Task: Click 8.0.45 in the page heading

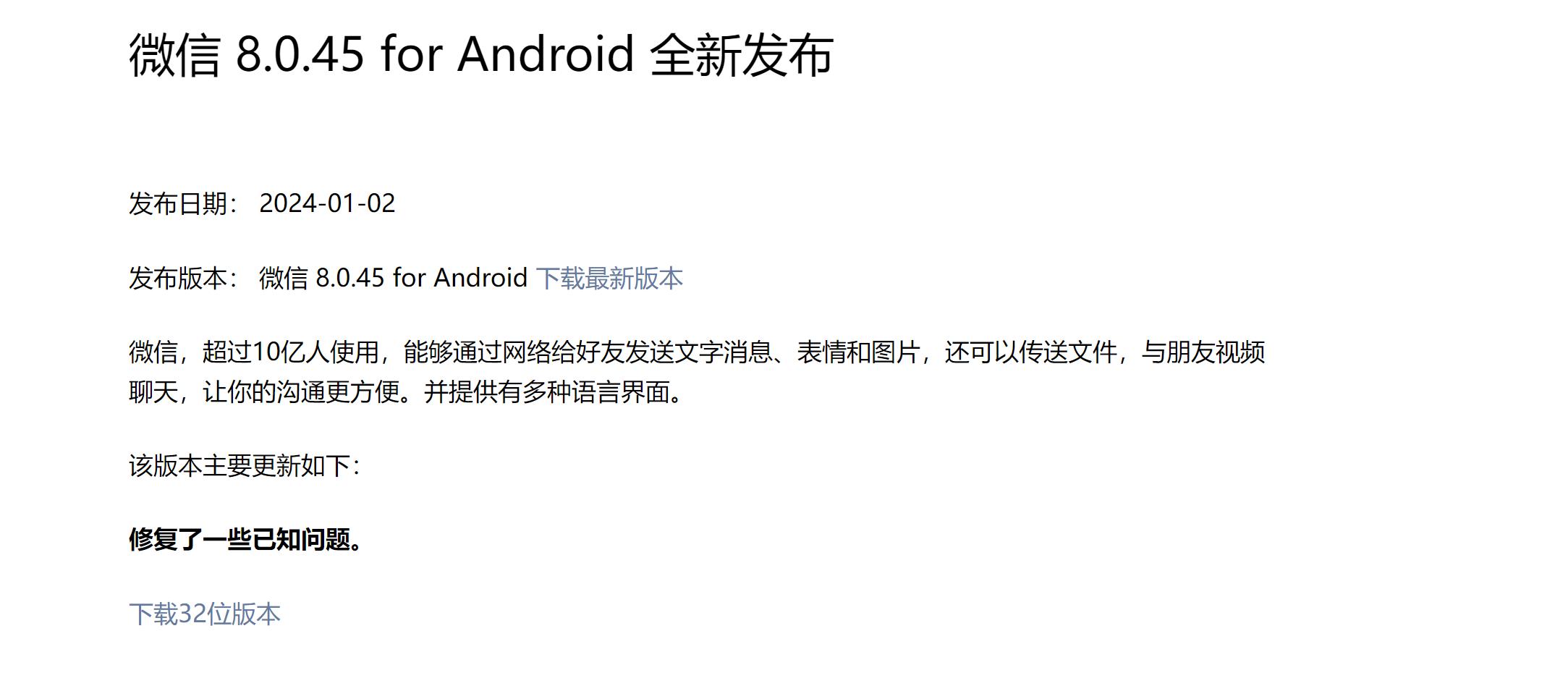Action: (x=300, y=54)
